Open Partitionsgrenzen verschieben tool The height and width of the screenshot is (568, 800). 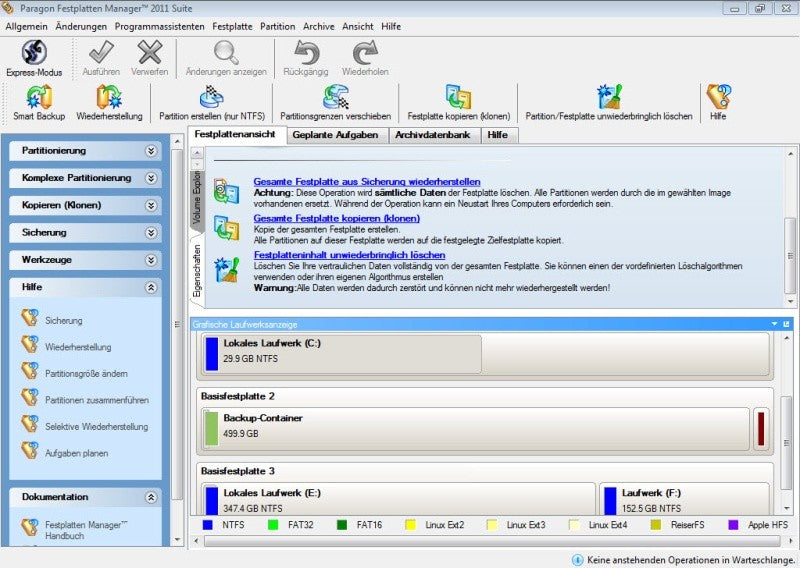pos(336,97)
